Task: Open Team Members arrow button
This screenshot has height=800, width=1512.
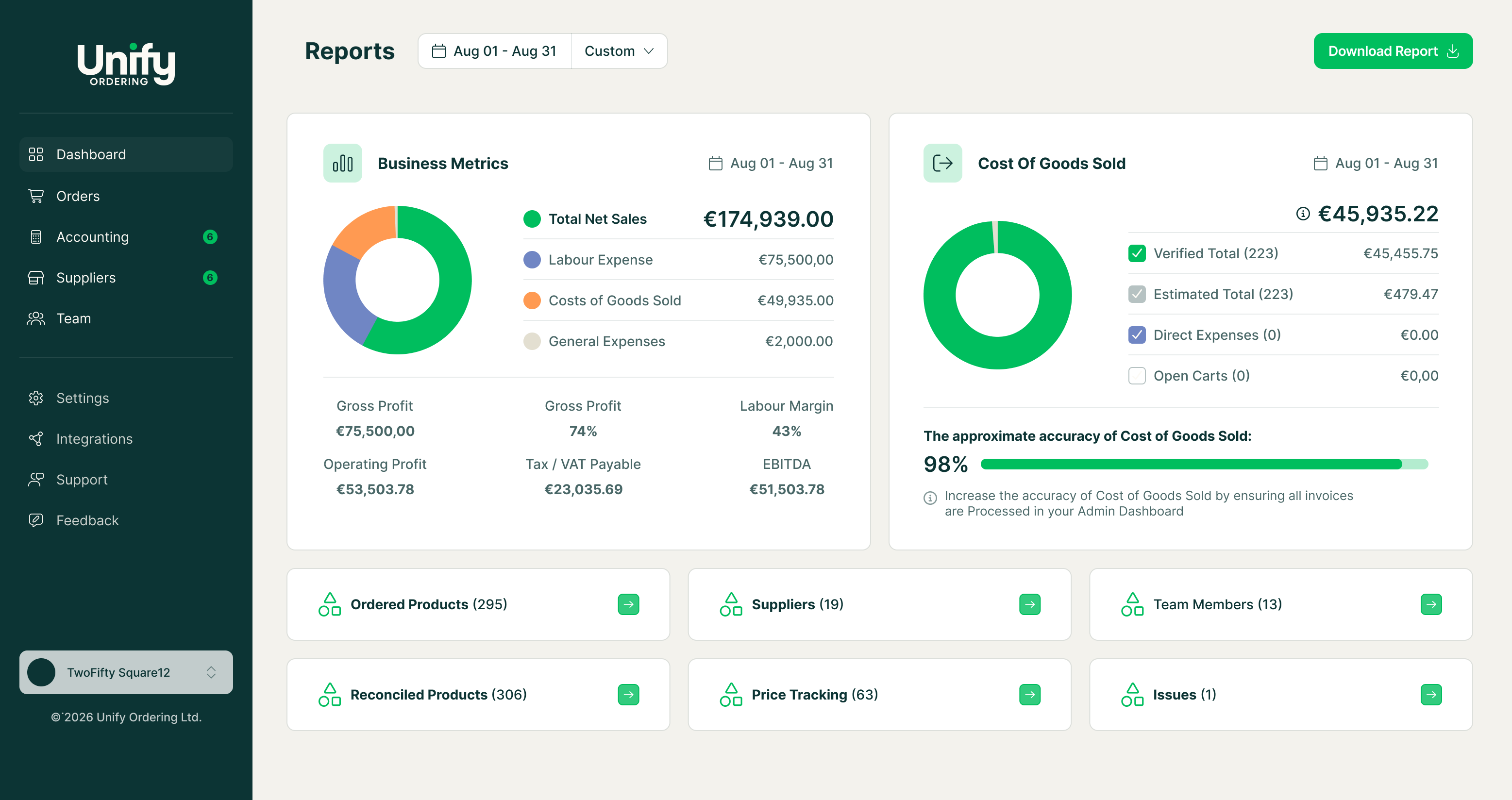Action: [1431, 604]
